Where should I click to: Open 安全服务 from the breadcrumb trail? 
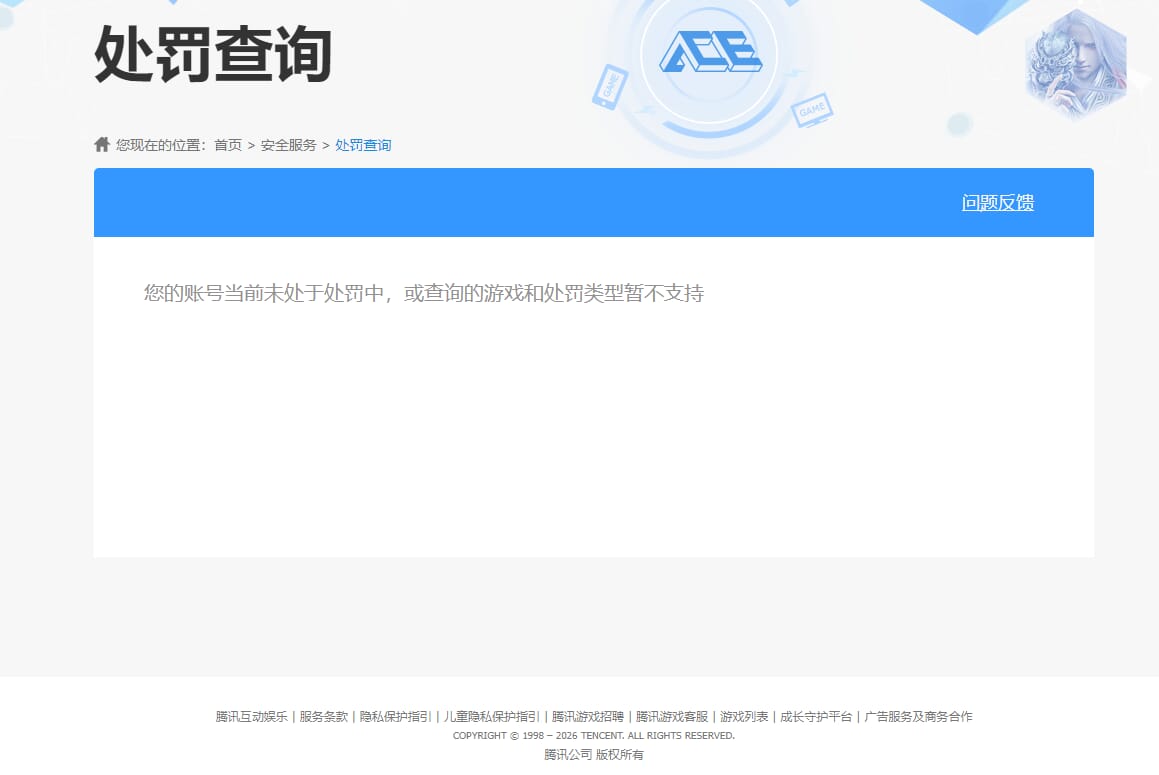[287, 144]
